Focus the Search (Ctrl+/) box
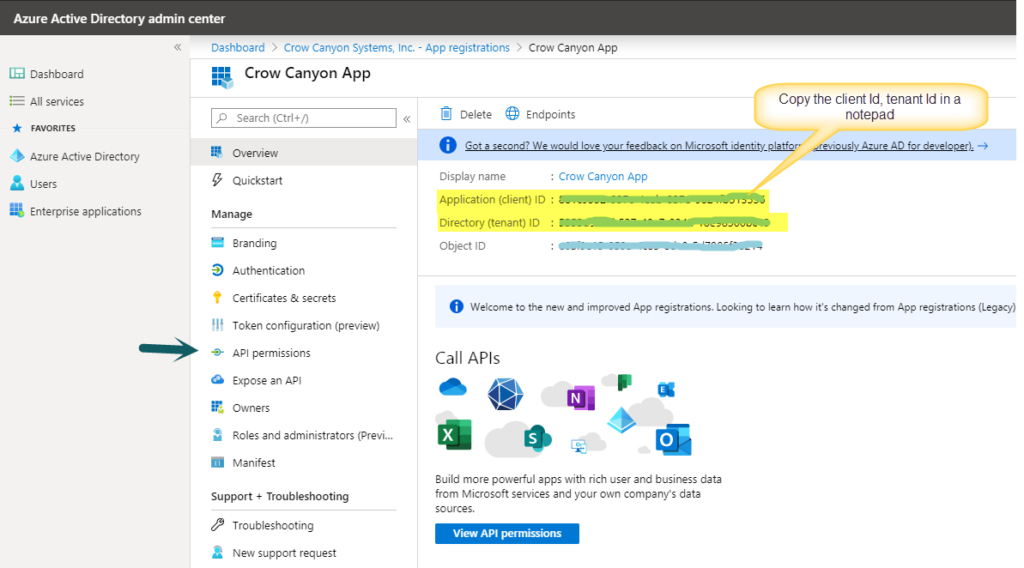This screenshot has height=568, width=1024. [304, 118]
